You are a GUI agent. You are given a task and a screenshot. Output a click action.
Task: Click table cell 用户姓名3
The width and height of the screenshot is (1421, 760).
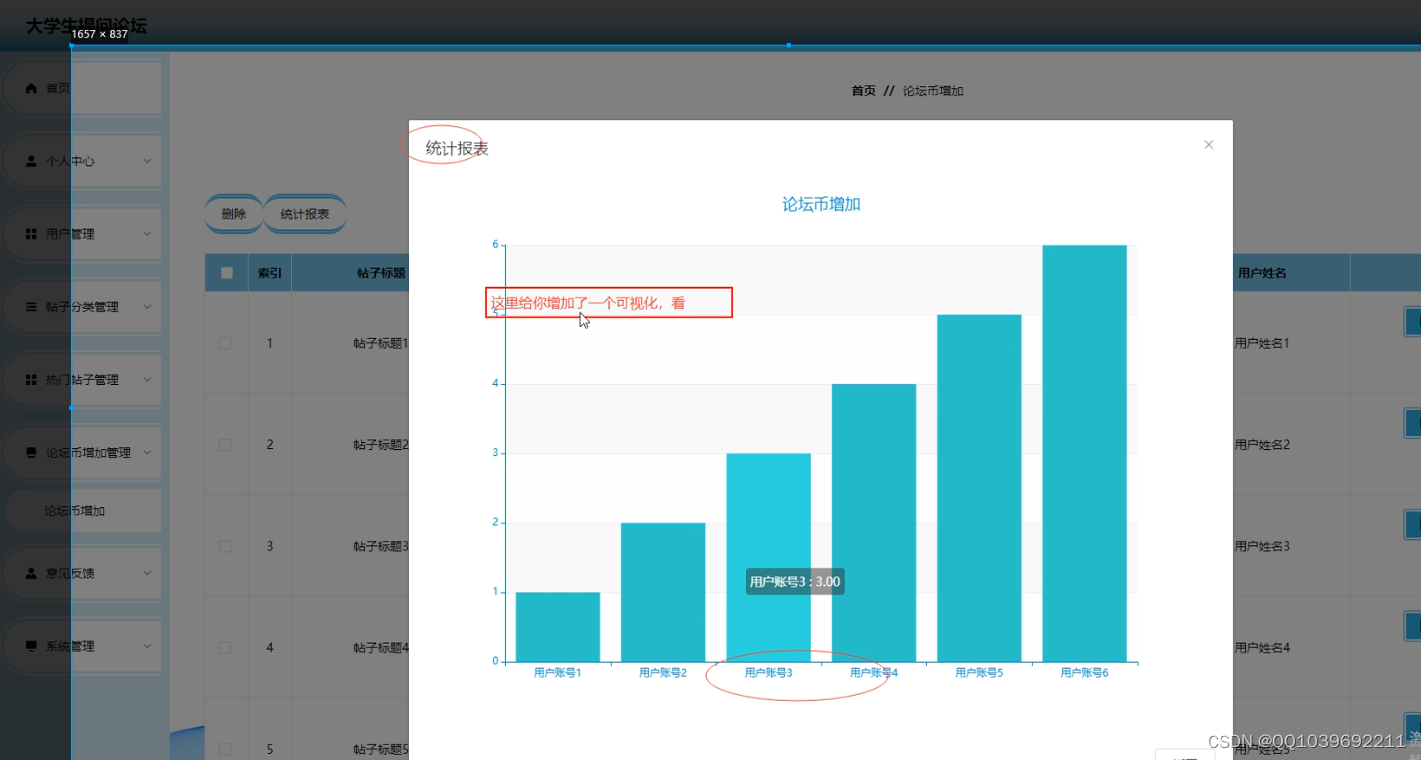click(1262, 546)
